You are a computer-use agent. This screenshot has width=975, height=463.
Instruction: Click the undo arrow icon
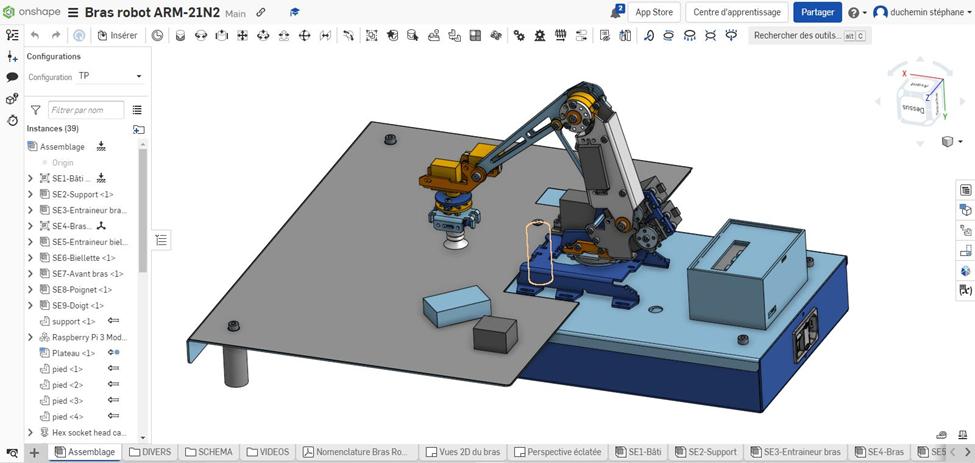pos(35,35)
